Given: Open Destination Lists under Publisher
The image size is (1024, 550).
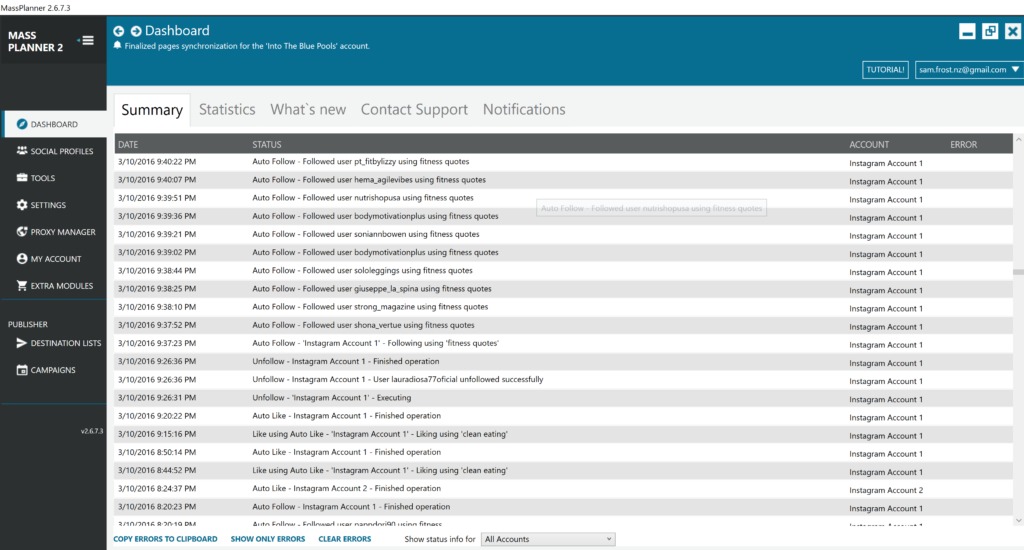Looking at the screenshot, I should pos(54,343).
